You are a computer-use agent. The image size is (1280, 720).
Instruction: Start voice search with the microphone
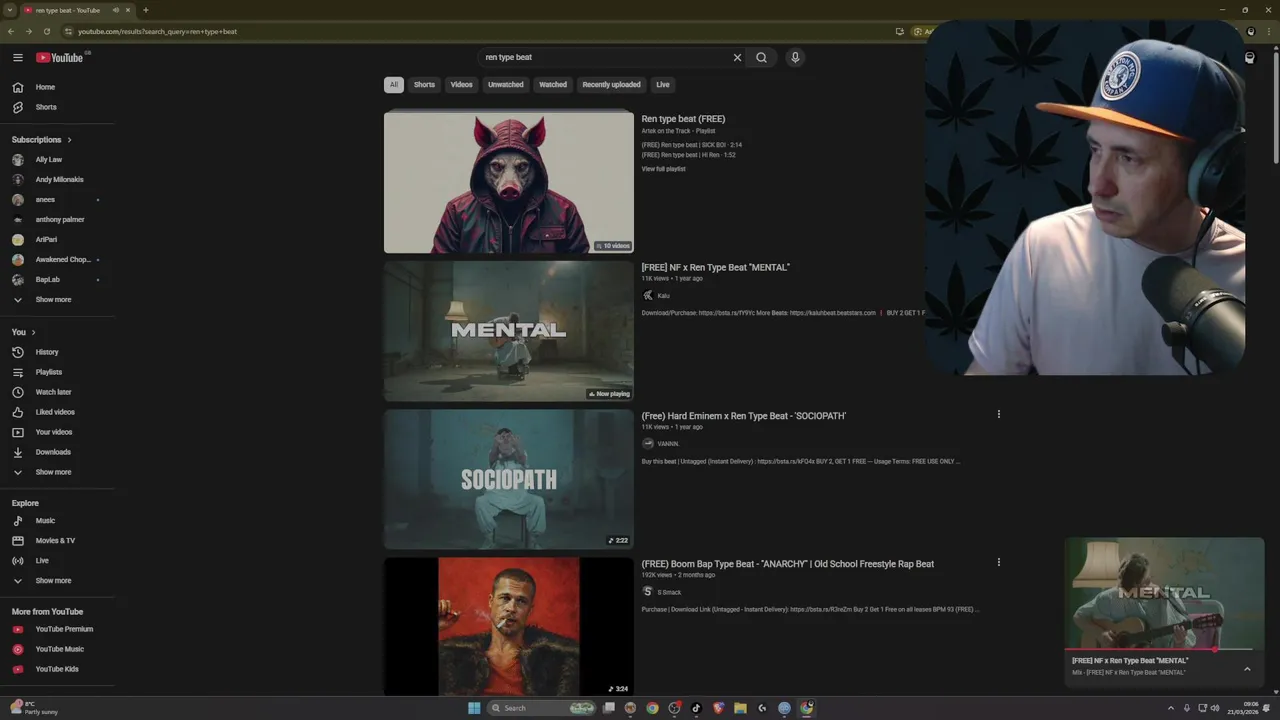pyautogui.click(x=795, y=57)
